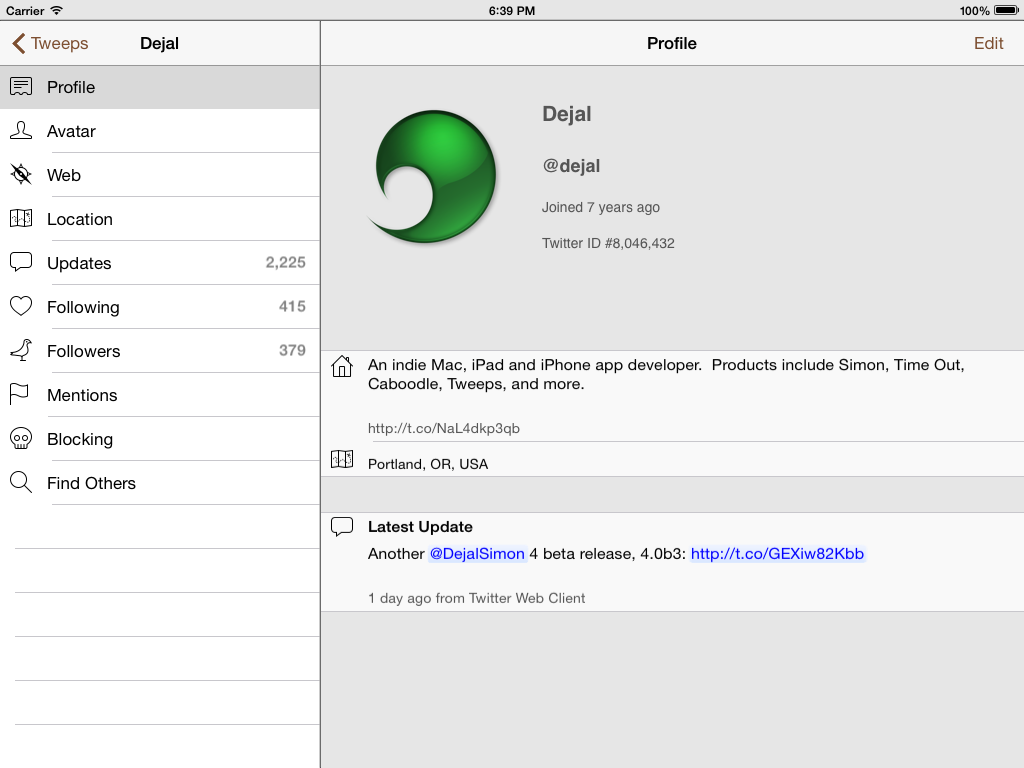Go back to Tweeps list

pyautogui.click(x=50, y=44)
